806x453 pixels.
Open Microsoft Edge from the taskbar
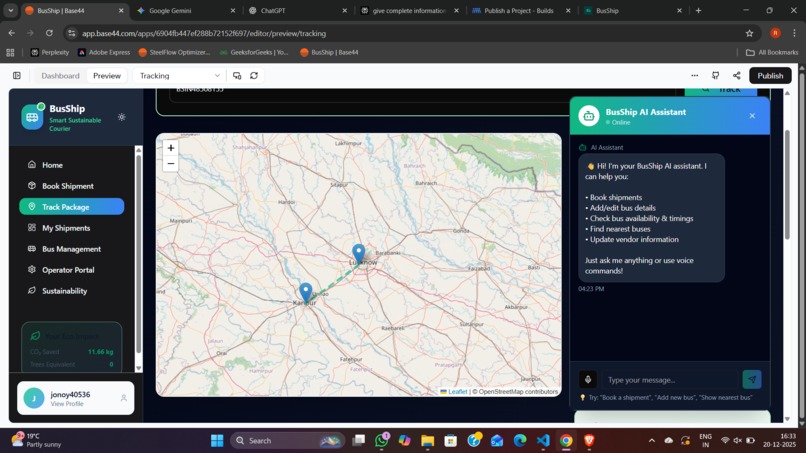click(520, 441)
